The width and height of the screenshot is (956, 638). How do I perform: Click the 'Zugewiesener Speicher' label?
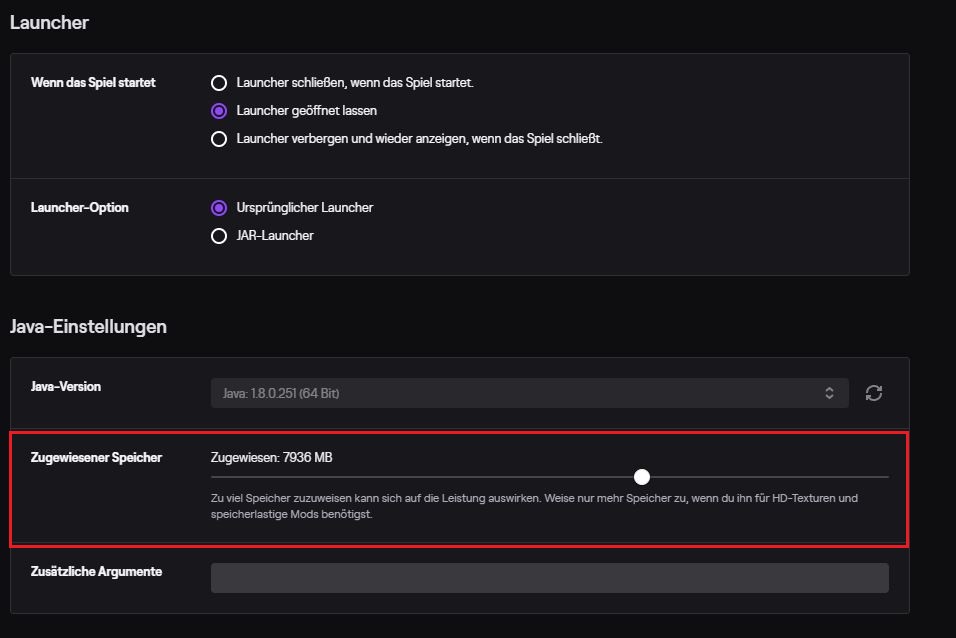(96, 457)
